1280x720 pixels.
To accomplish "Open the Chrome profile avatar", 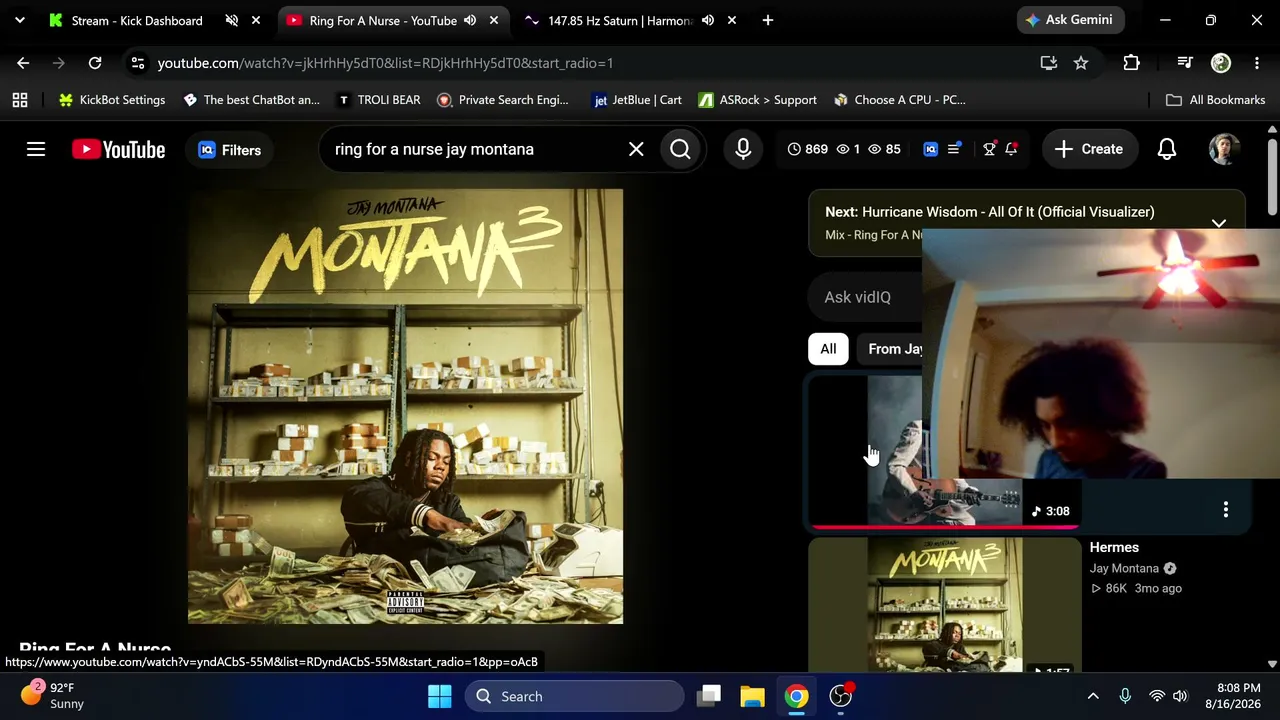I will point(1221,63).
